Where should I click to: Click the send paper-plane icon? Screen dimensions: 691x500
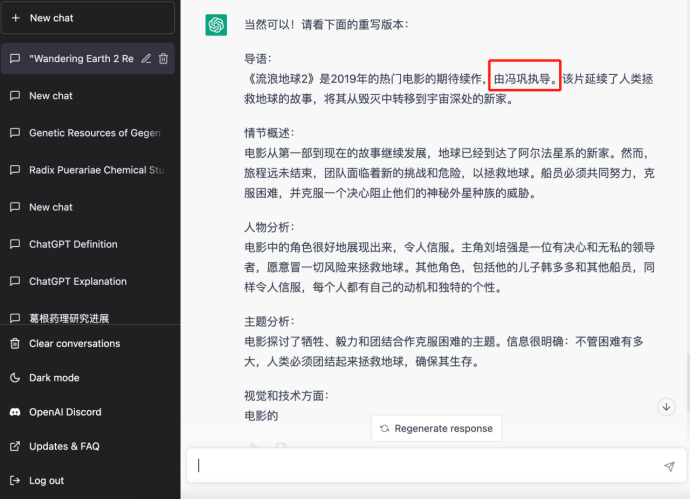click(669, 466)
